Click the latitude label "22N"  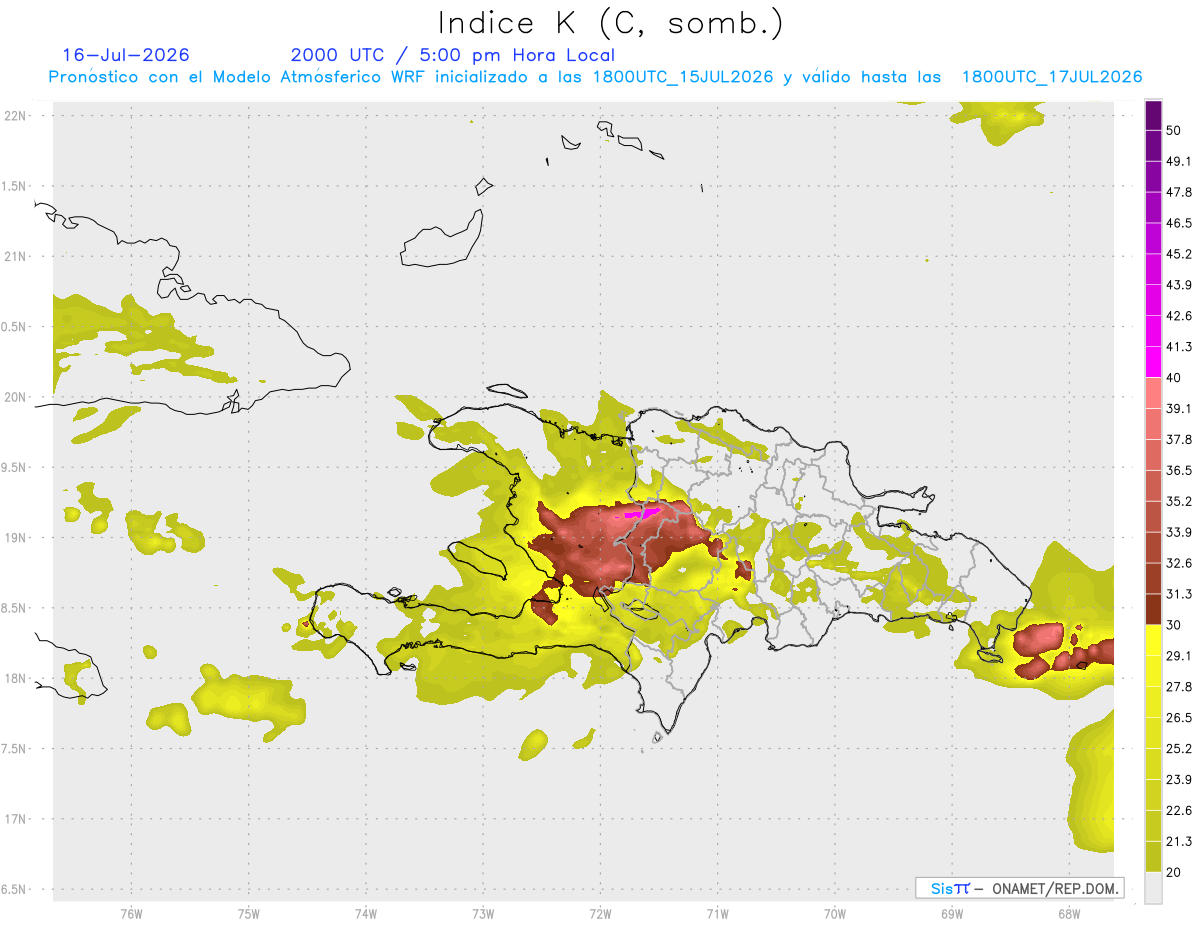point(16,115)
